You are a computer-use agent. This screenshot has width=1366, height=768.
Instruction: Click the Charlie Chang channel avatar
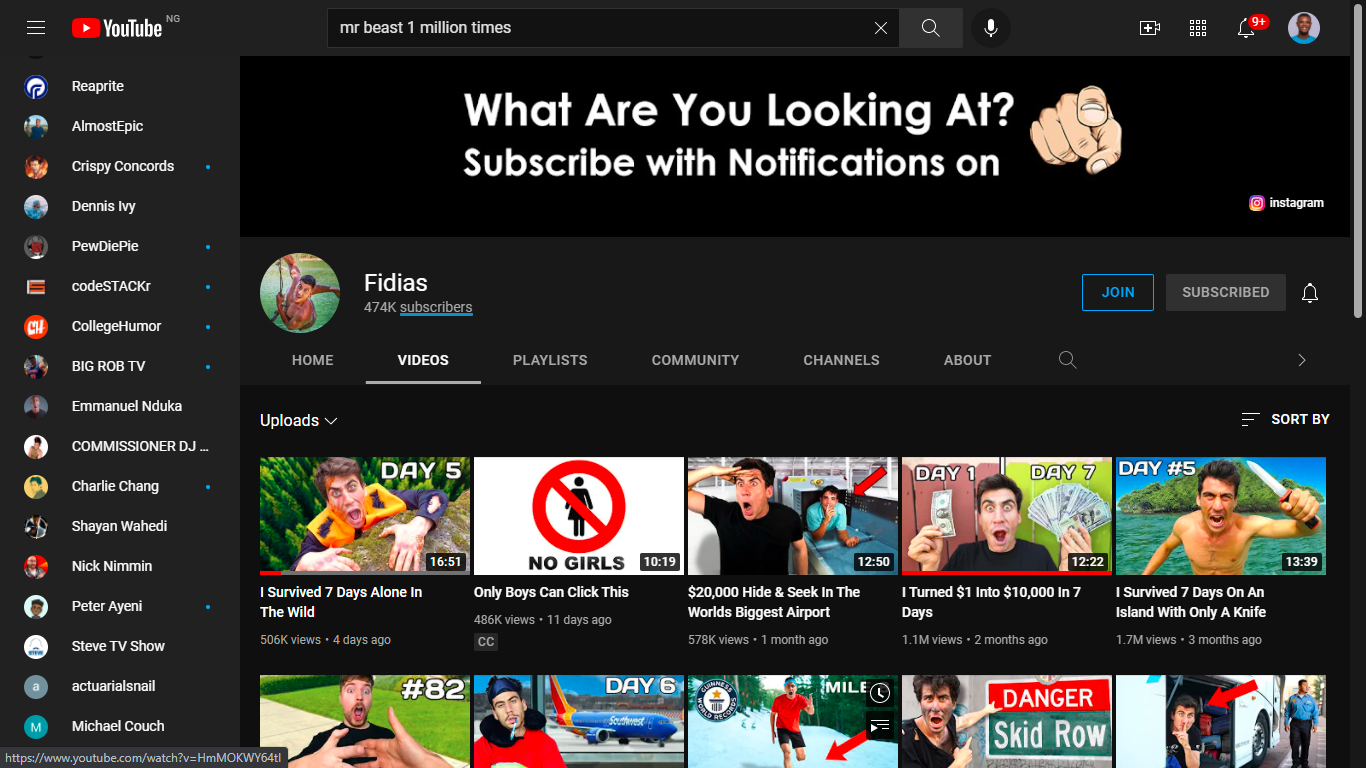click(x=36, y=487)
